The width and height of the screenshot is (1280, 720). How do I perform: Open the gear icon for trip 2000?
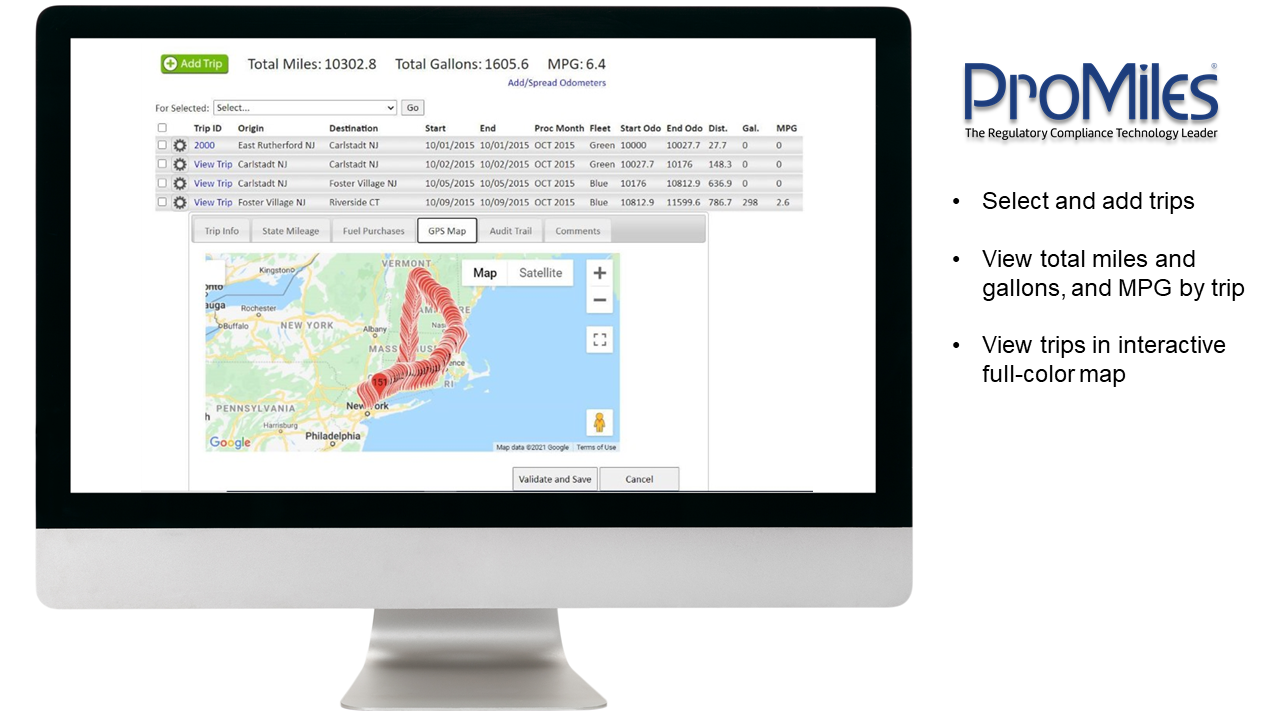pos(180,146)
